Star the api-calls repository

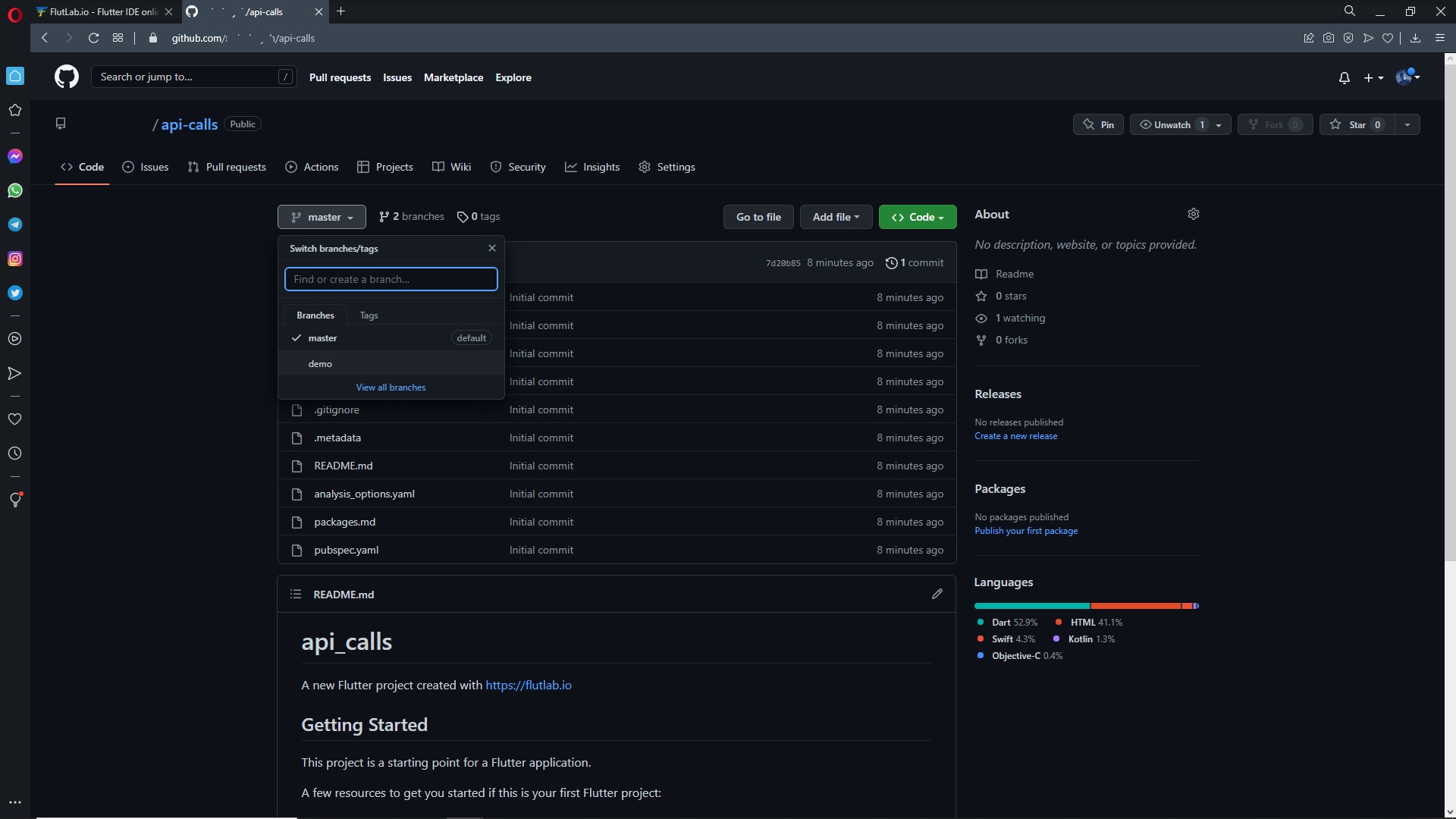click(1357, 124)
